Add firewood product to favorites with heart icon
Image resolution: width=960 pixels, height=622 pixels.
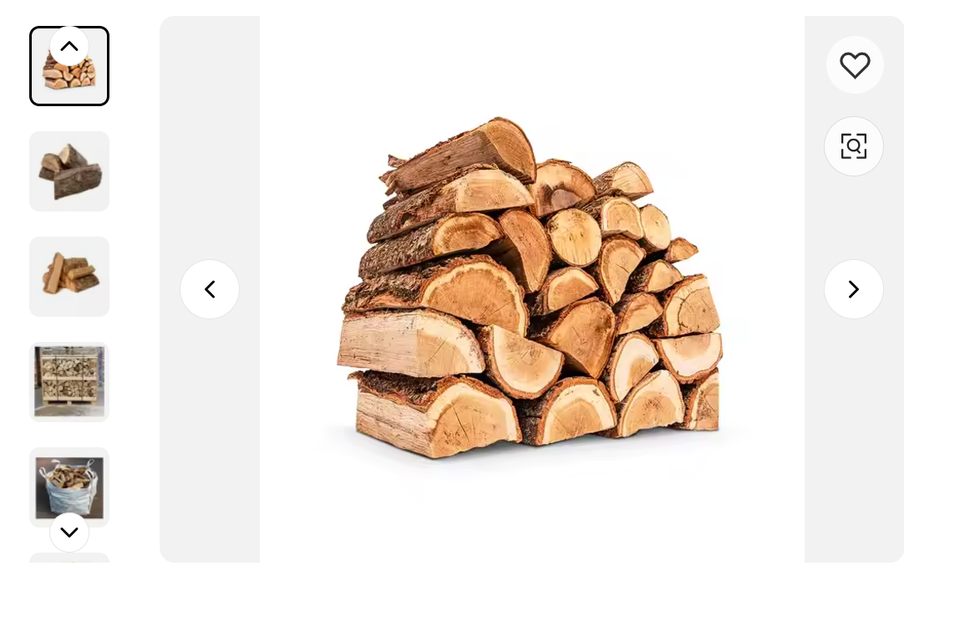click(x=854, y=65)
